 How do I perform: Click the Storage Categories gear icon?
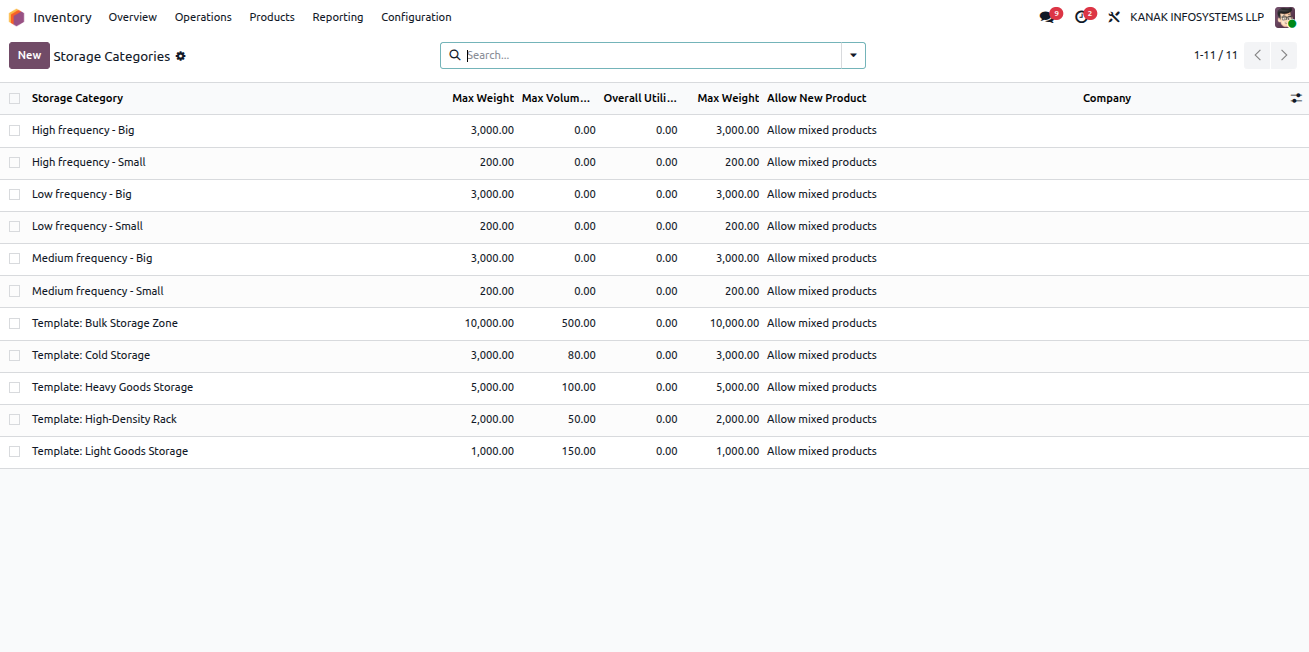click(x=181, y=56)
